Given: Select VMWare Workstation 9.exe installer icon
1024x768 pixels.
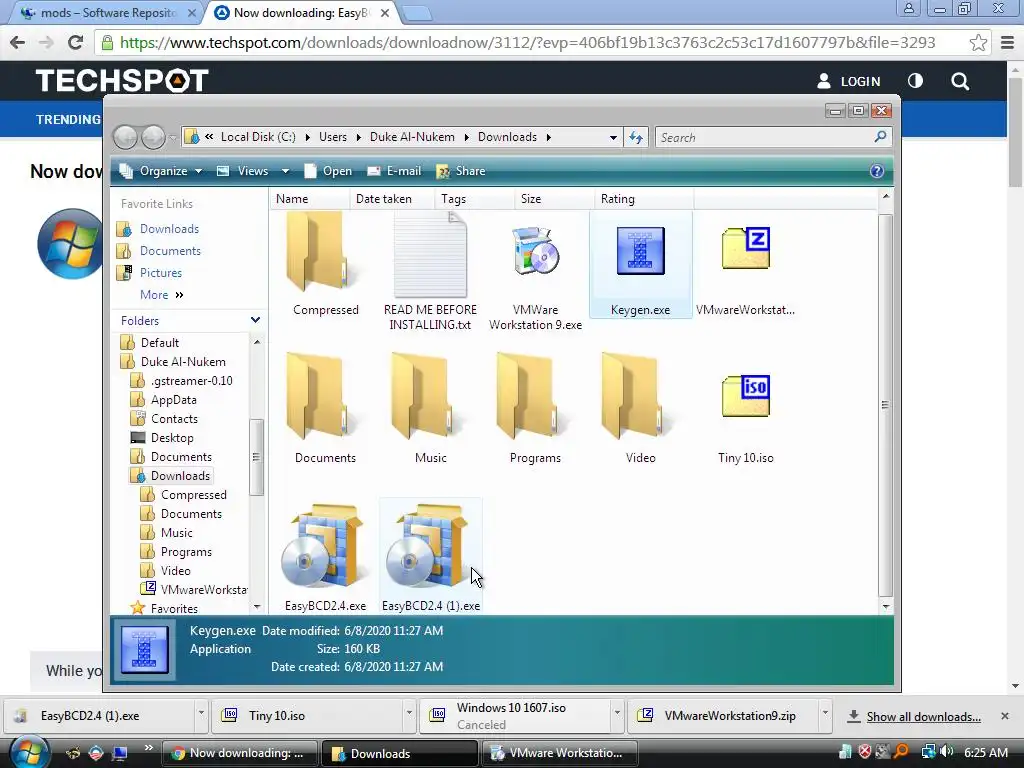Looking at the screenshot, I should coord(536,250).
